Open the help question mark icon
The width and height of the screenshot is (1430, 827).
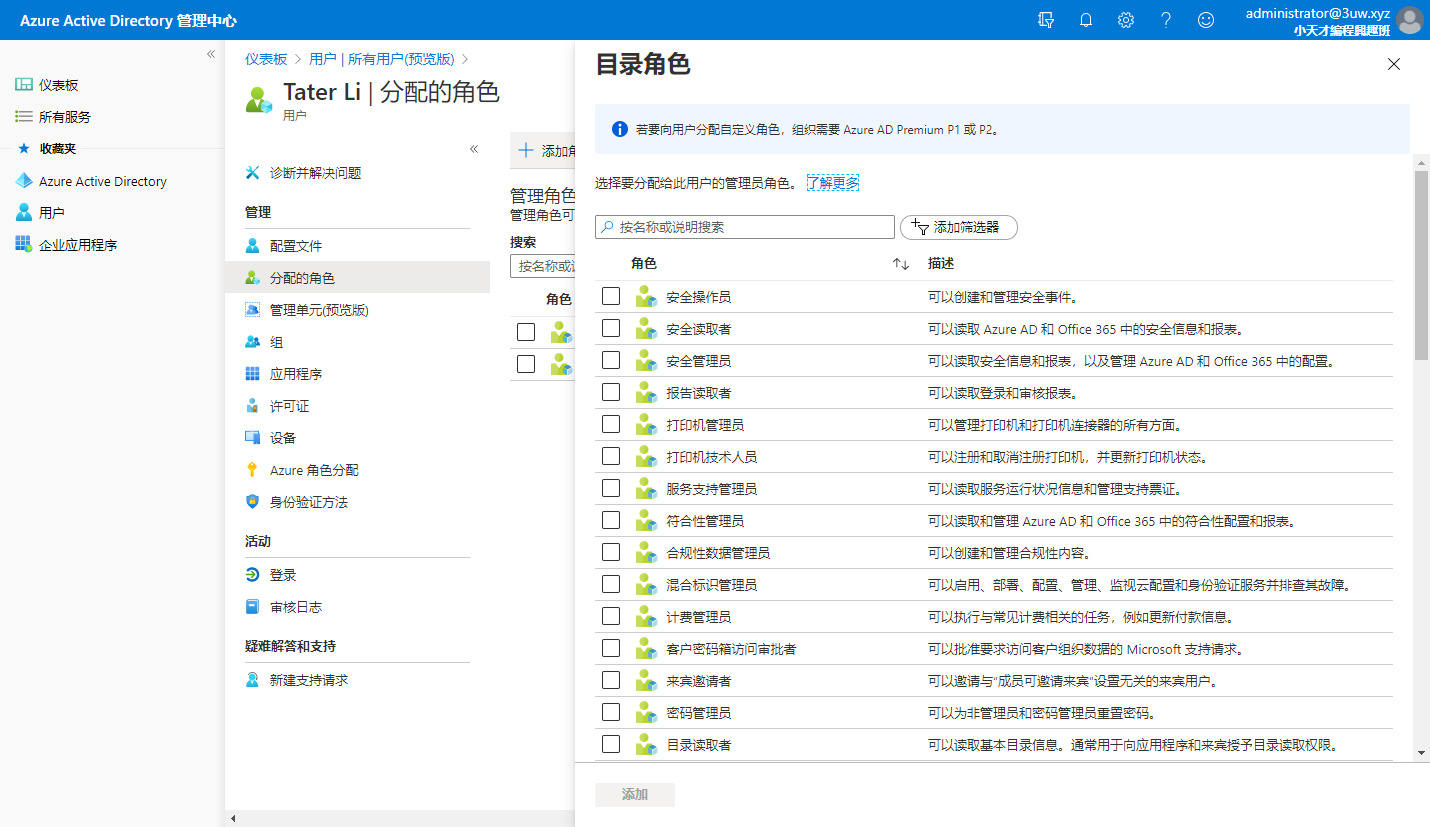(x=1166, y=20)
